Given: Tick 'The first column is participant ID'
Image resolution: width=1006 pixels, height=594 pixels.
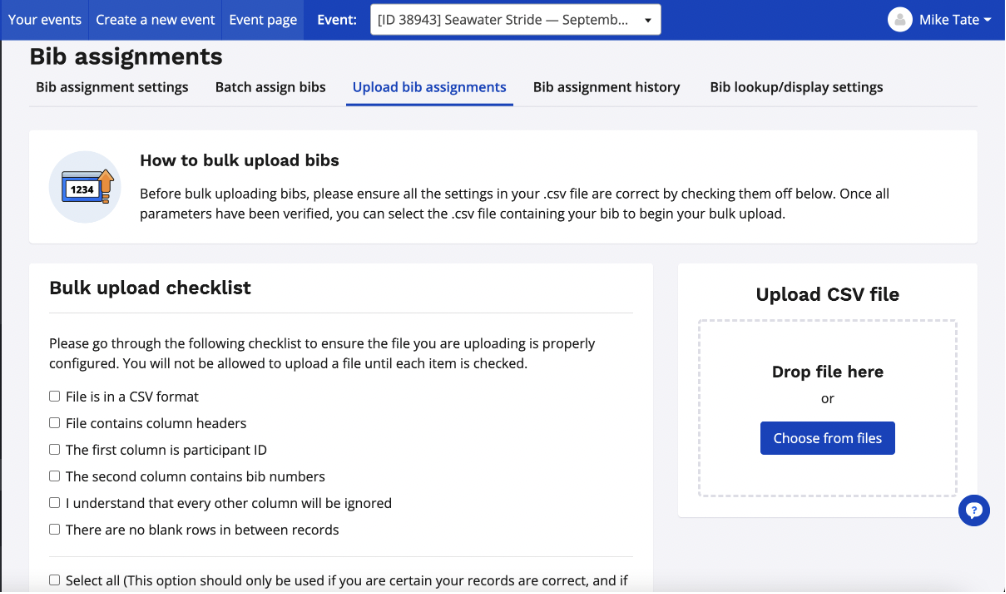Looking at the screenshot, I should point(55,450).
